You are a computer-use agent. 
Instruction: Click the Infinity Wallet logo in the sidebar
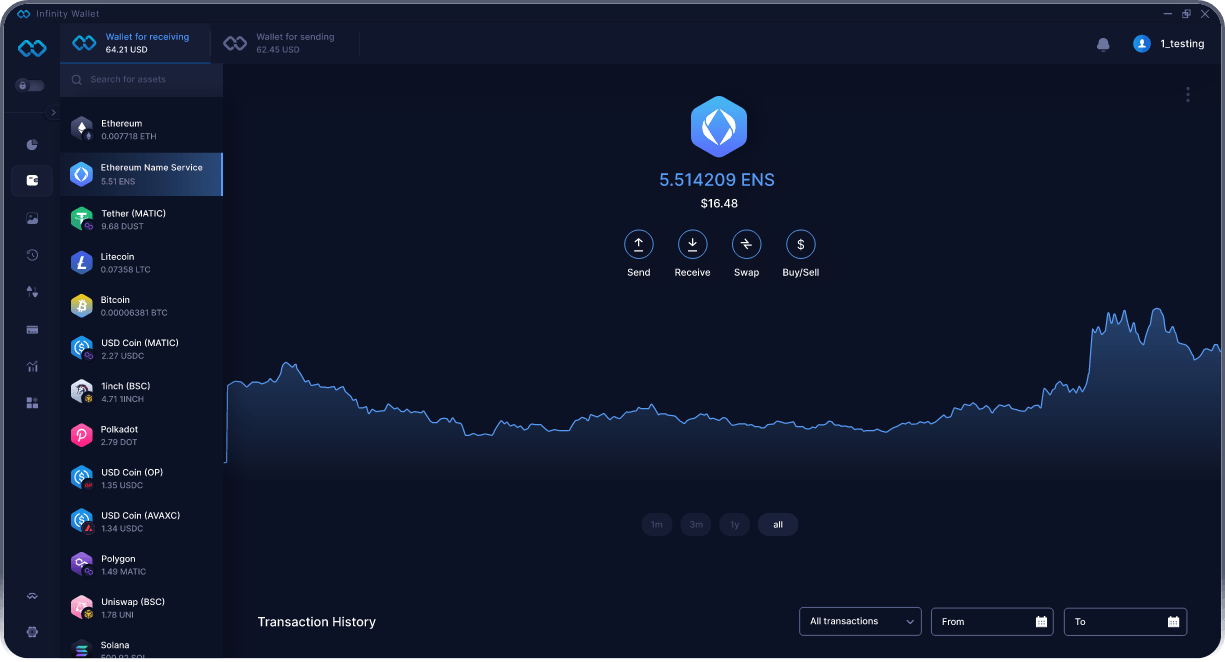(32, 48)
